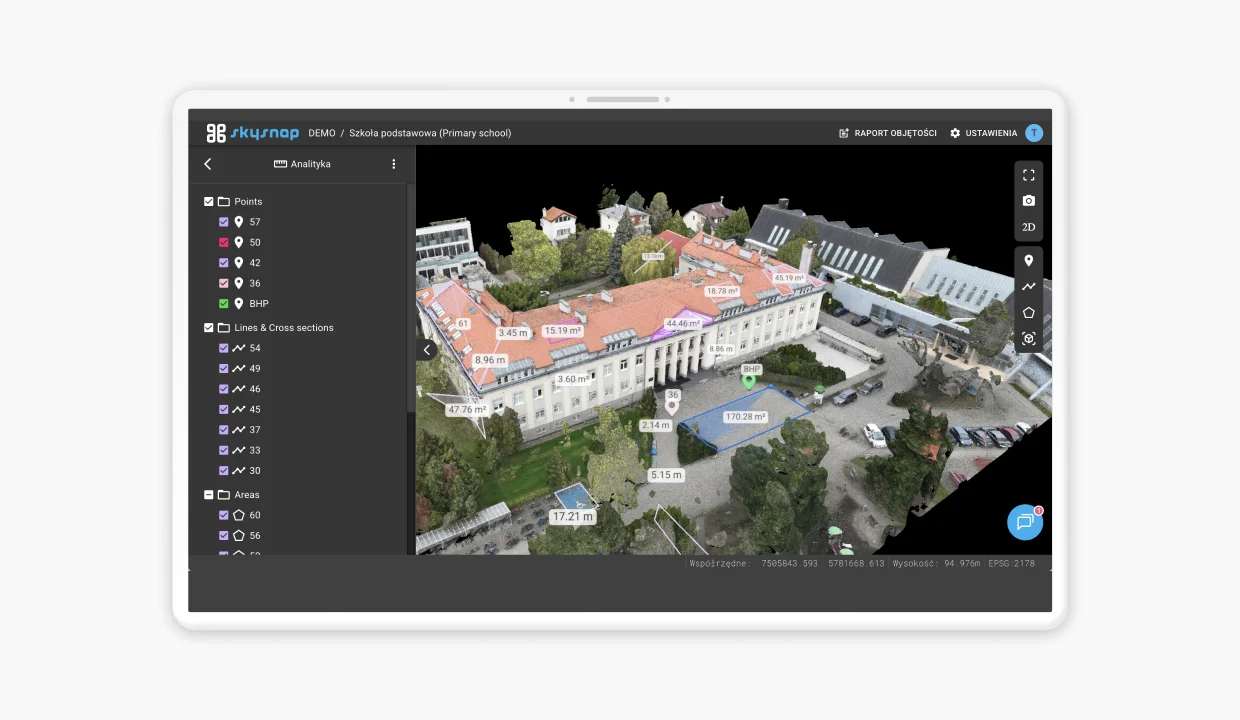Toggle the Points folder checkbox

pyautogui.click(x=209, y=202)
